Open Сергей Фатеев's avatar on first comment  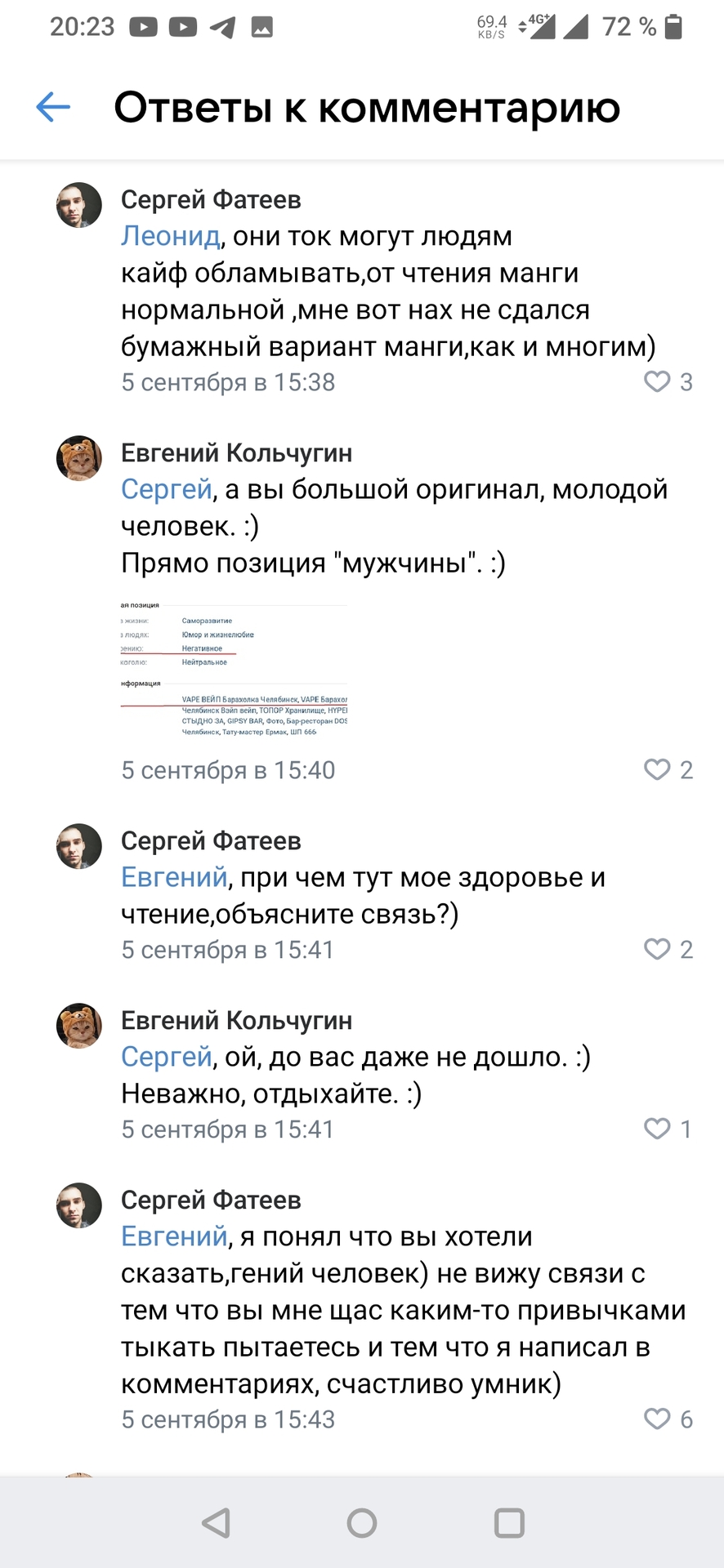(79, 205)
